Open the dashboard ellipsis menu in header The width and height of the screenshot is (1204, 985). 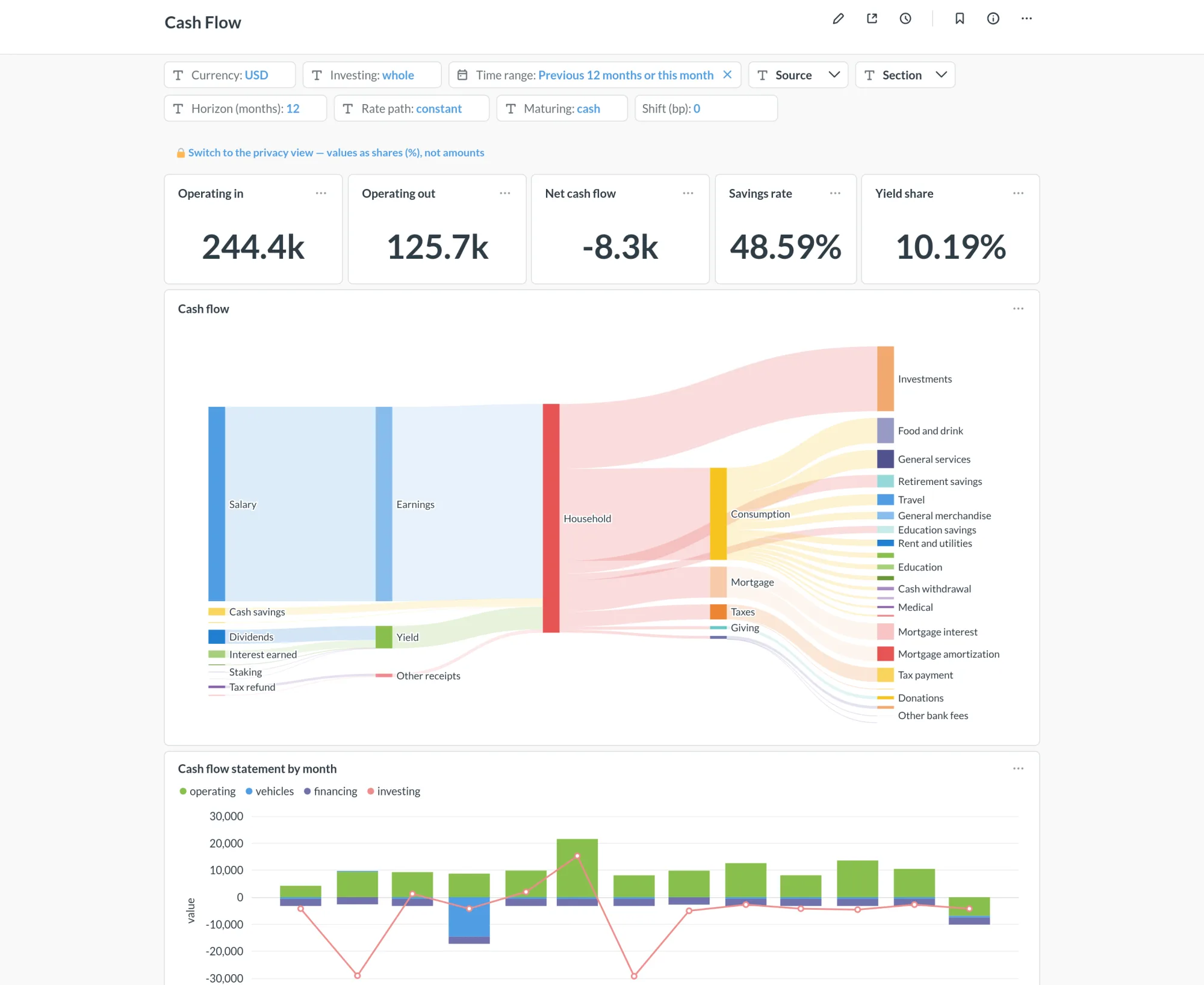1026,19
